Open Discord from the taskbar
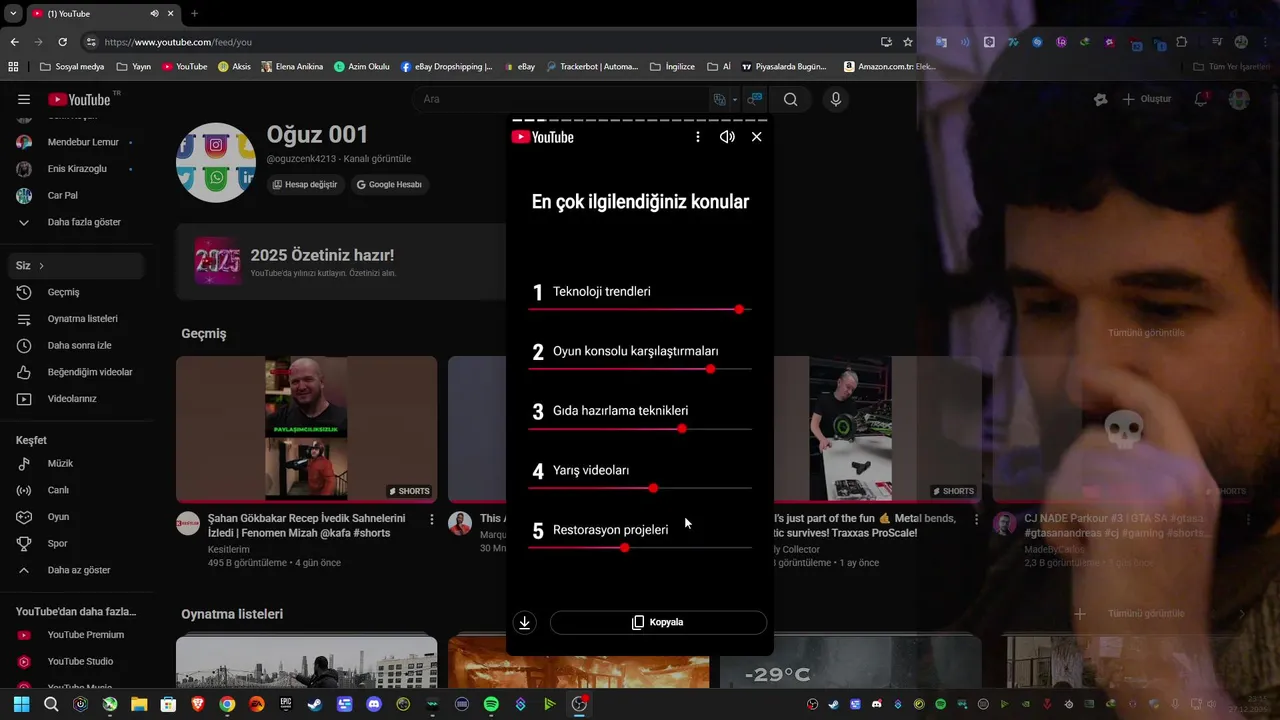The image size is (1280, 720). point(374,704)
